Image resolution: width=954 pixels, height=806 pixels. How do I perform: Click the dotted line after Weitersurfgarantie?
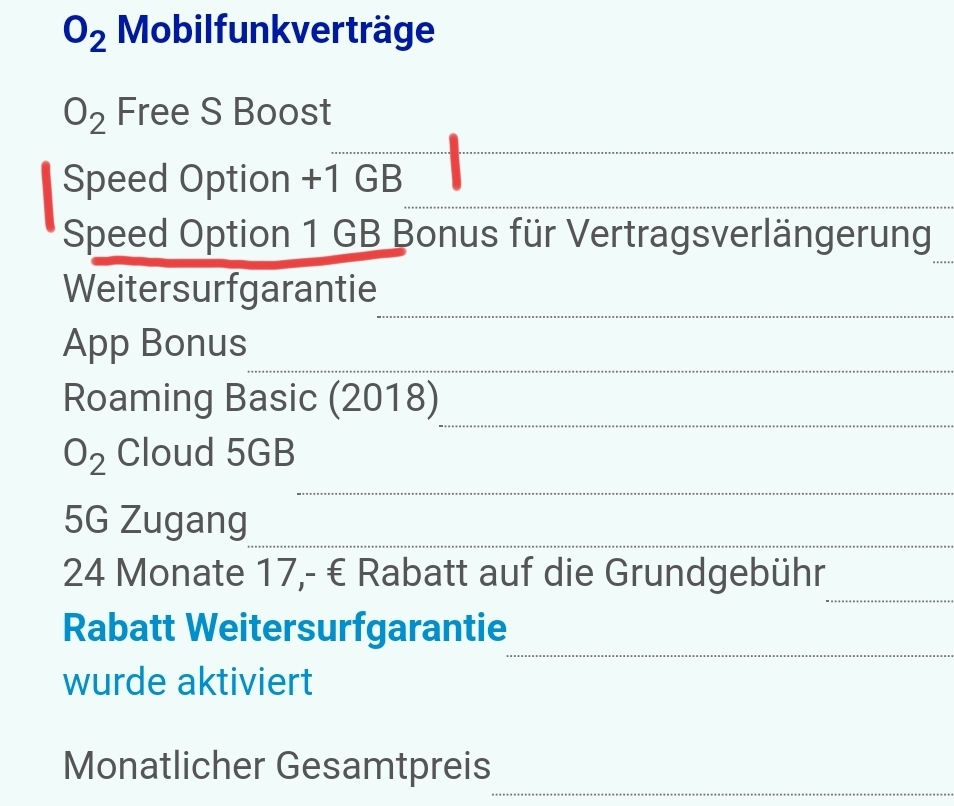[x=666, y=316]
